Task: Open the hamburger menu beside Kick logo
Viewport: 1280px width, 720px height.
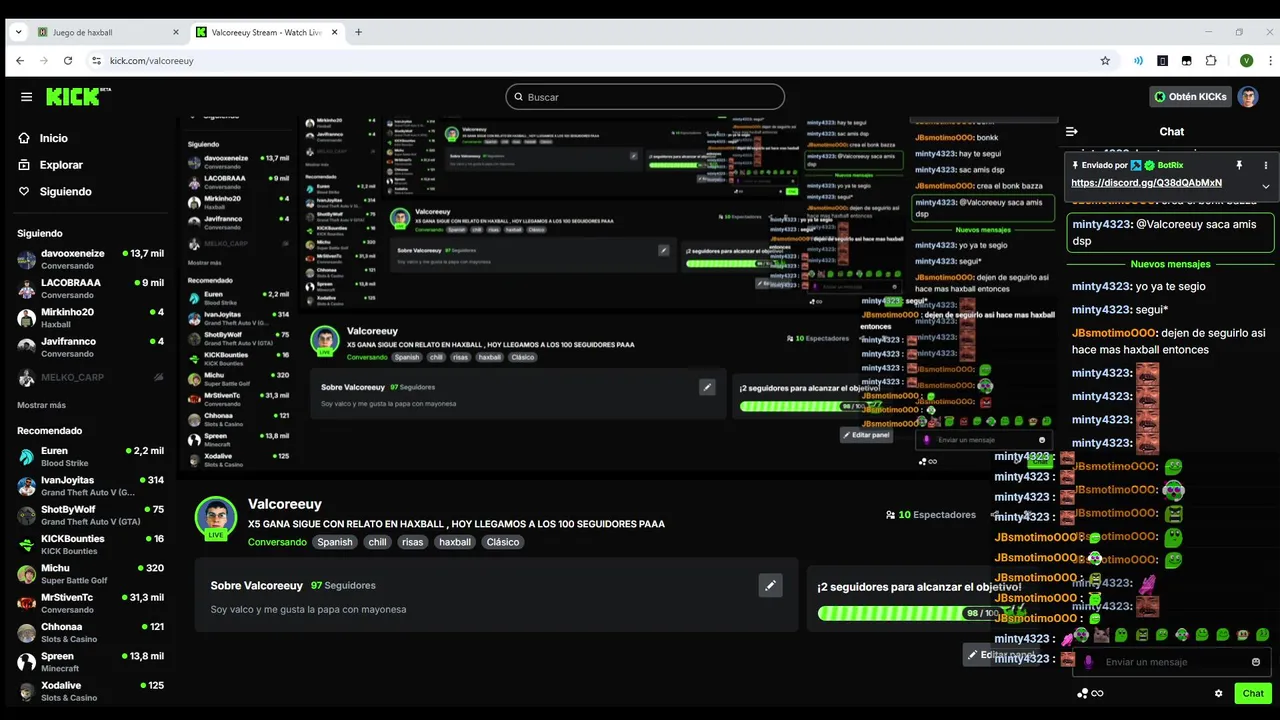Action: coord(26,97)
